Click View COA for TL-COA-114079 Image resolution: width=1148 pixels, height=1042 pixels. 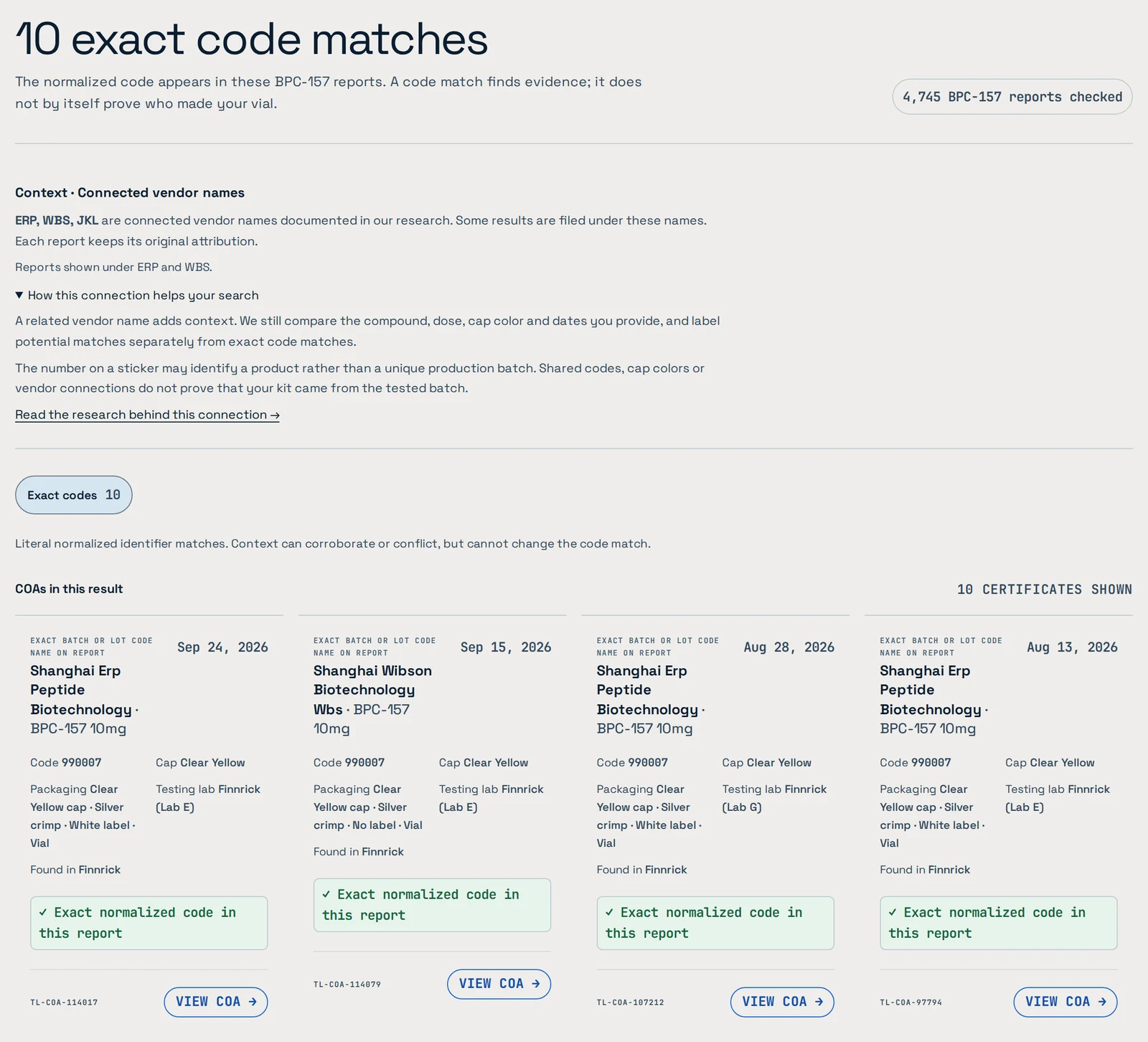click(x=499, y=984)
